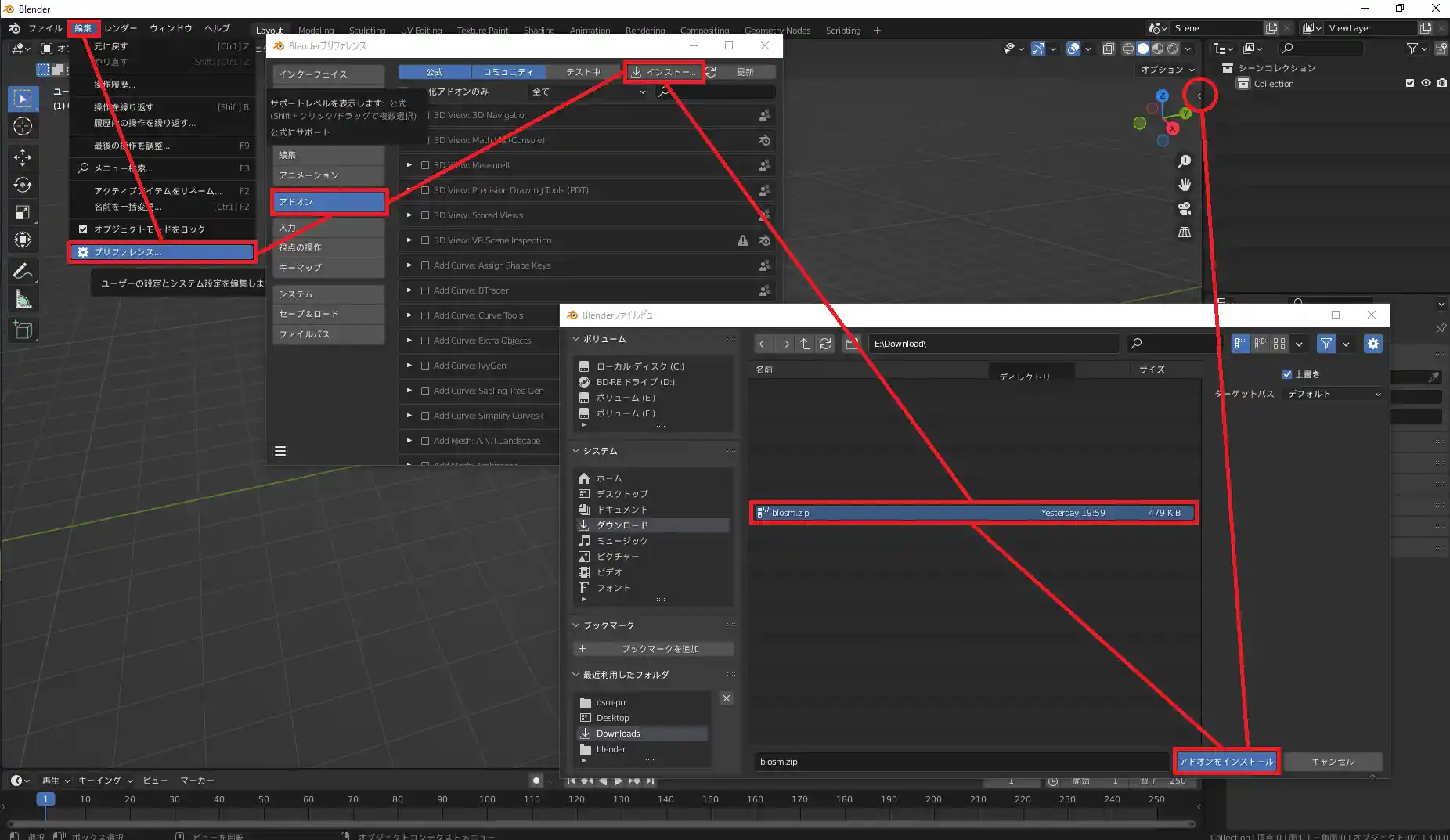Toggle the 上書き overwrite checkbox
This screenshot has height=840, width=1450.
pos(1287,374)
